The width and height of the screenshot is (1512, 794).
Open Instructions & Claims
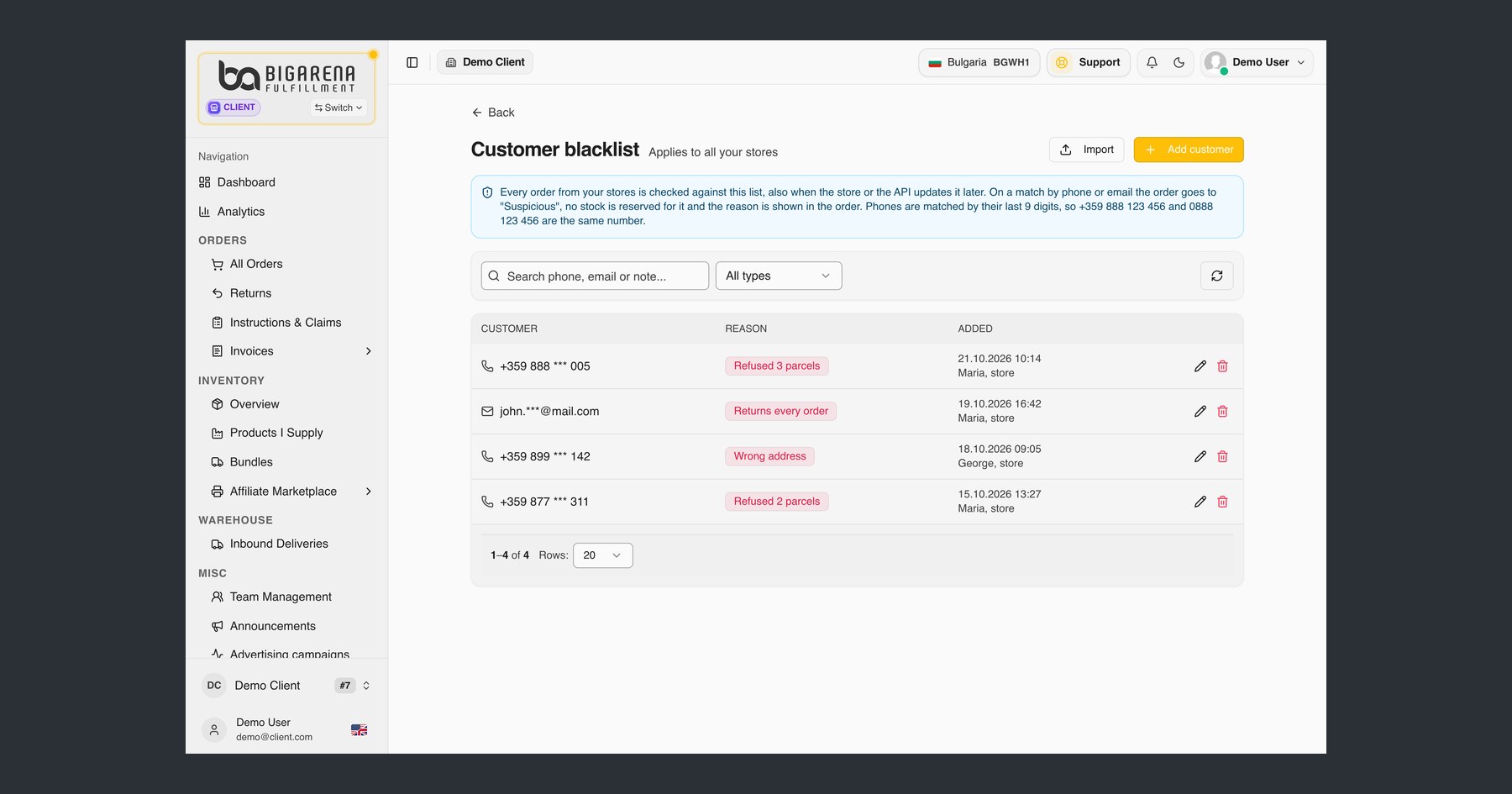[286, 323]
